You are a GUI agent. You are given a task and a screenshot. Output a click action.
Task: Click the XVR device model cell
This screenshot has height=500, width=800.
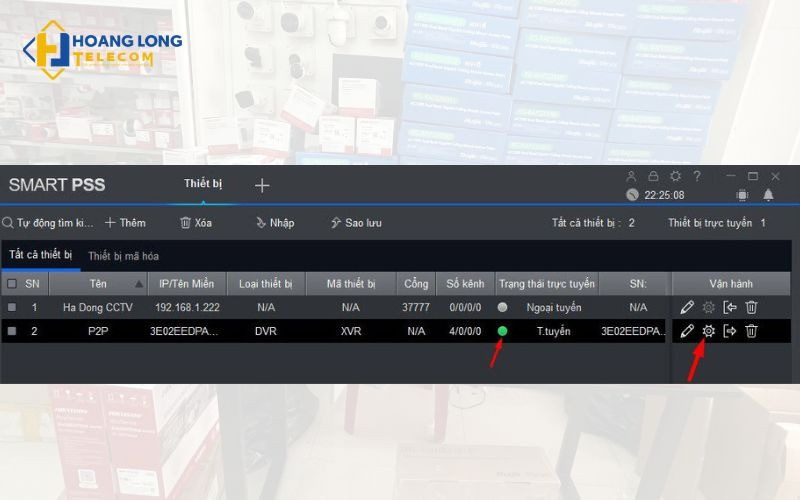click(x=351, y=331)
